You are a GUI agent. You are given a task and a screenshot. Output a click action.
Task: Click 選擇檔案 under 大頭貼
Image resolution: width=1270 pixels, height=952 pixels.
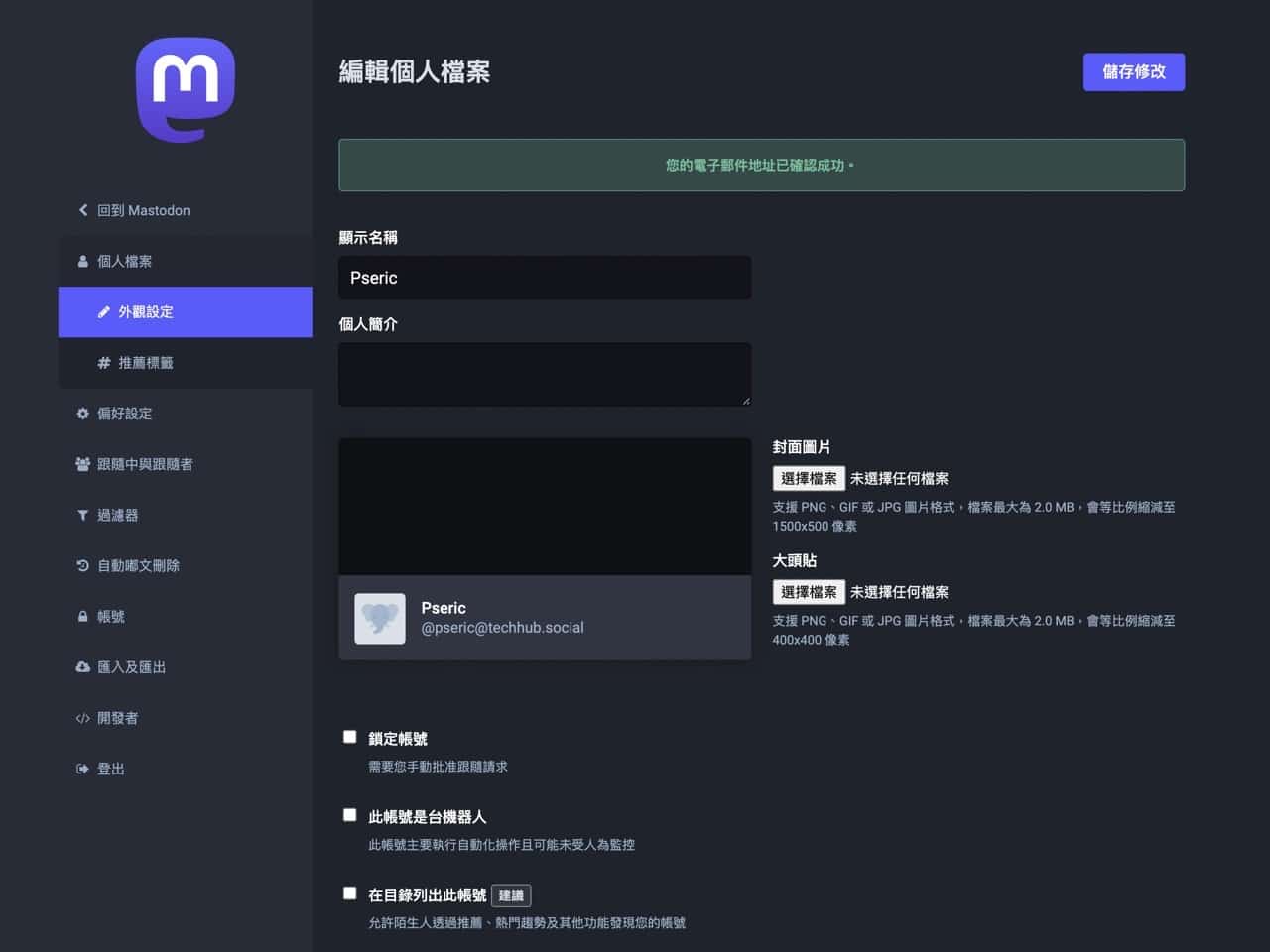coord(809,593)
